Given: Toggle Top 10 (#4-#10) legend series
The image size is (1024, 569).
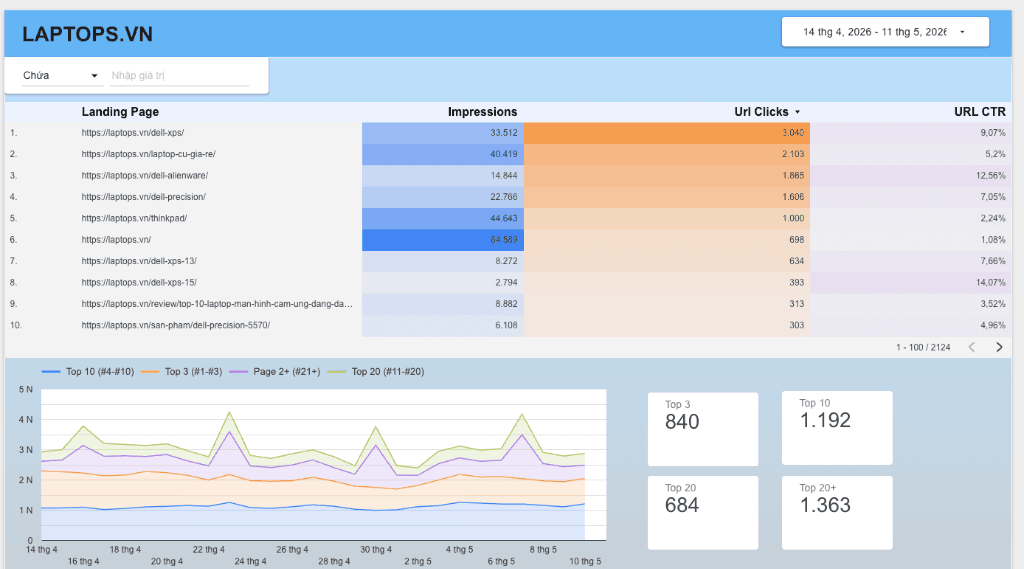Looking at the screenshot, I should [88, 372].
